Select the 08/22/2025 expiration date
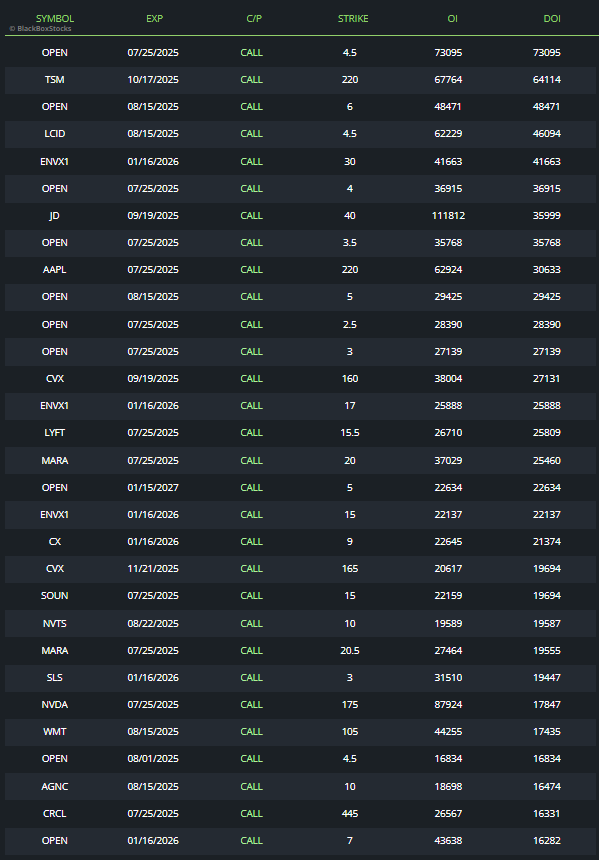 153,624
